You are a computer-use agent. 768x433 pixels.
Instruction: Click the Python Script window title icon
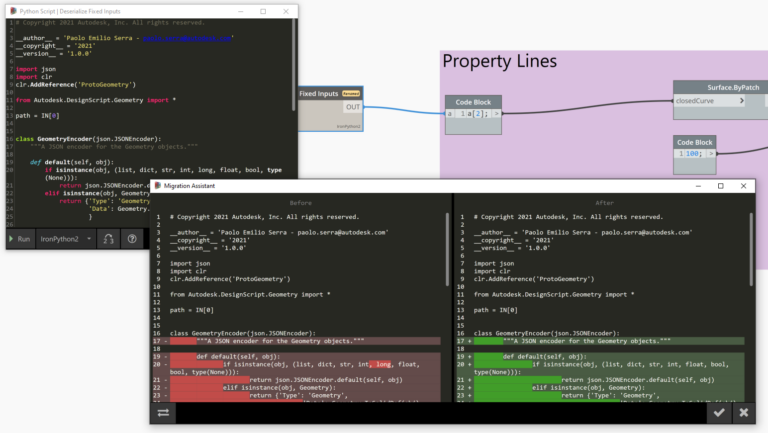13,11
